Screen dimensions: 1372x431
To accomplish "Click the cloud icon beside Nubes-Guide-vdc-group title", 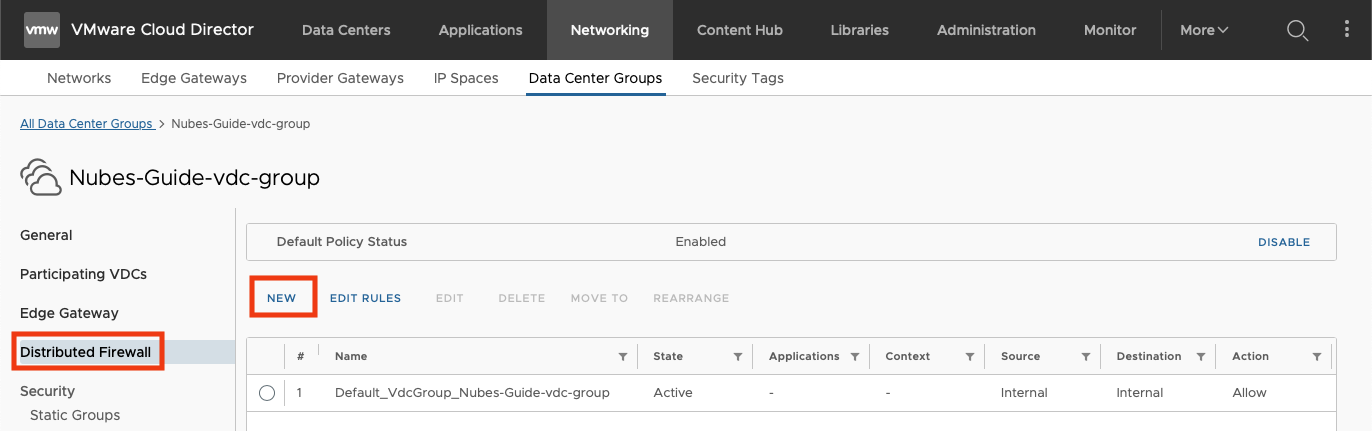I will tap(41, 178).
